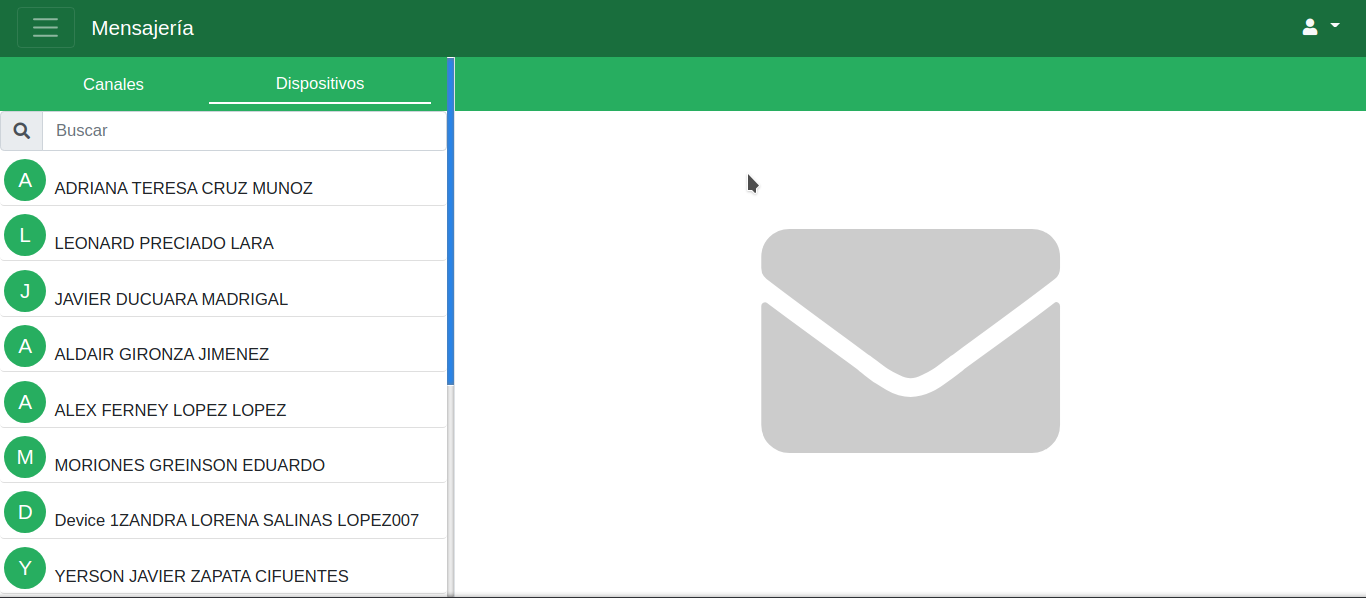Click the large envelope placeholder image

point(910,341)
